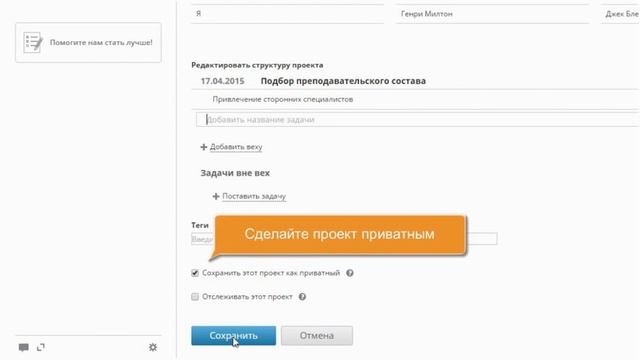Image resolution: width=640 pixels, height=360 pixels.
Task: Click Редактировать структуру проекта heading
Action: coord(257,65)
